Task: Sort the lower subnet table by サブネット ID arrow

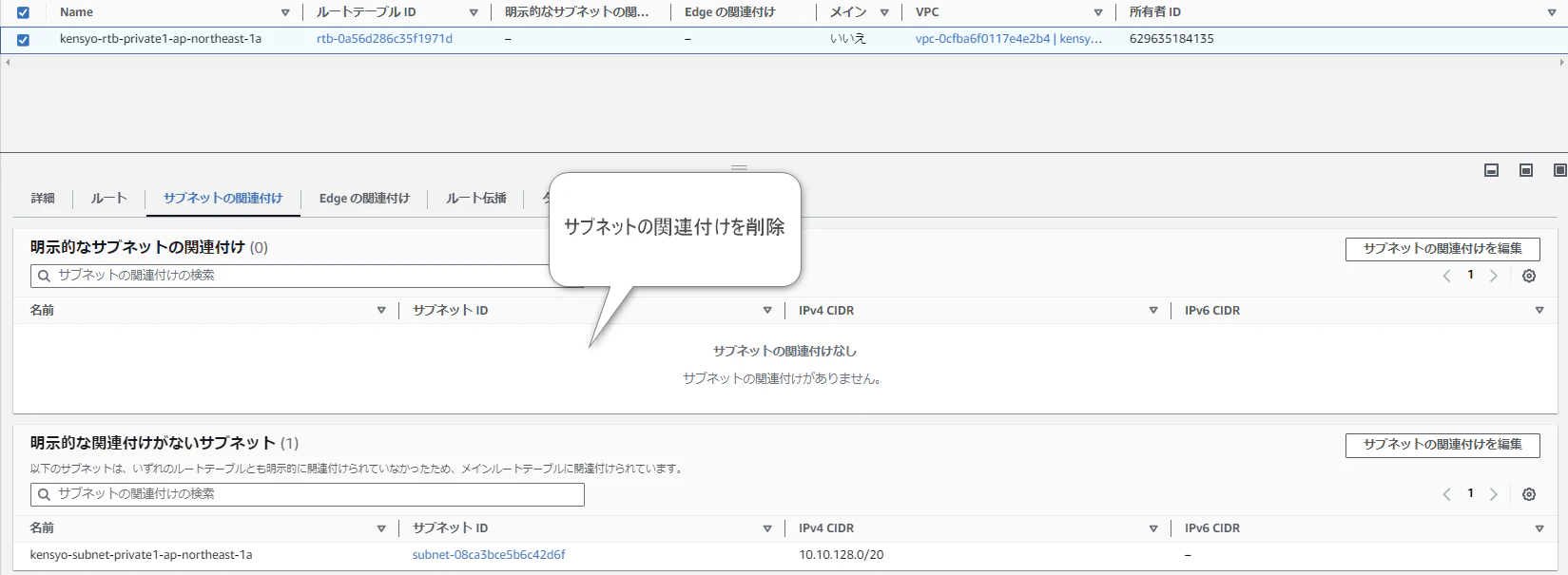Action: [x=767, y=528]
